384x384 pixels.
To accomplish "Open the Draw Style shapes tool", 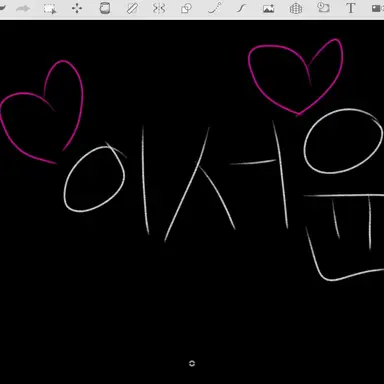I will [186, 8].
